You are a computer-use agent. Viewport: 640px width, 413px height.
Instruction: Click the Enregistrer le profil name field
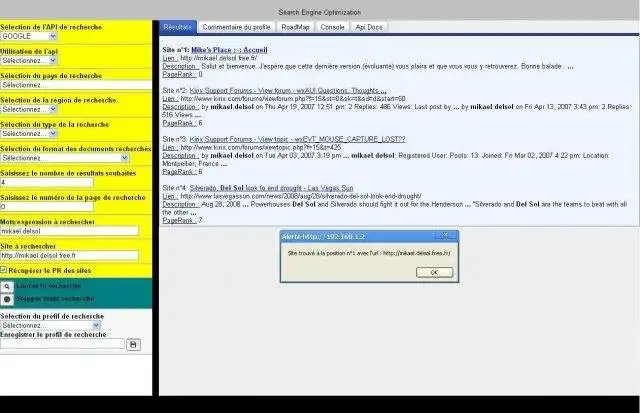click(x=62, y=344)
